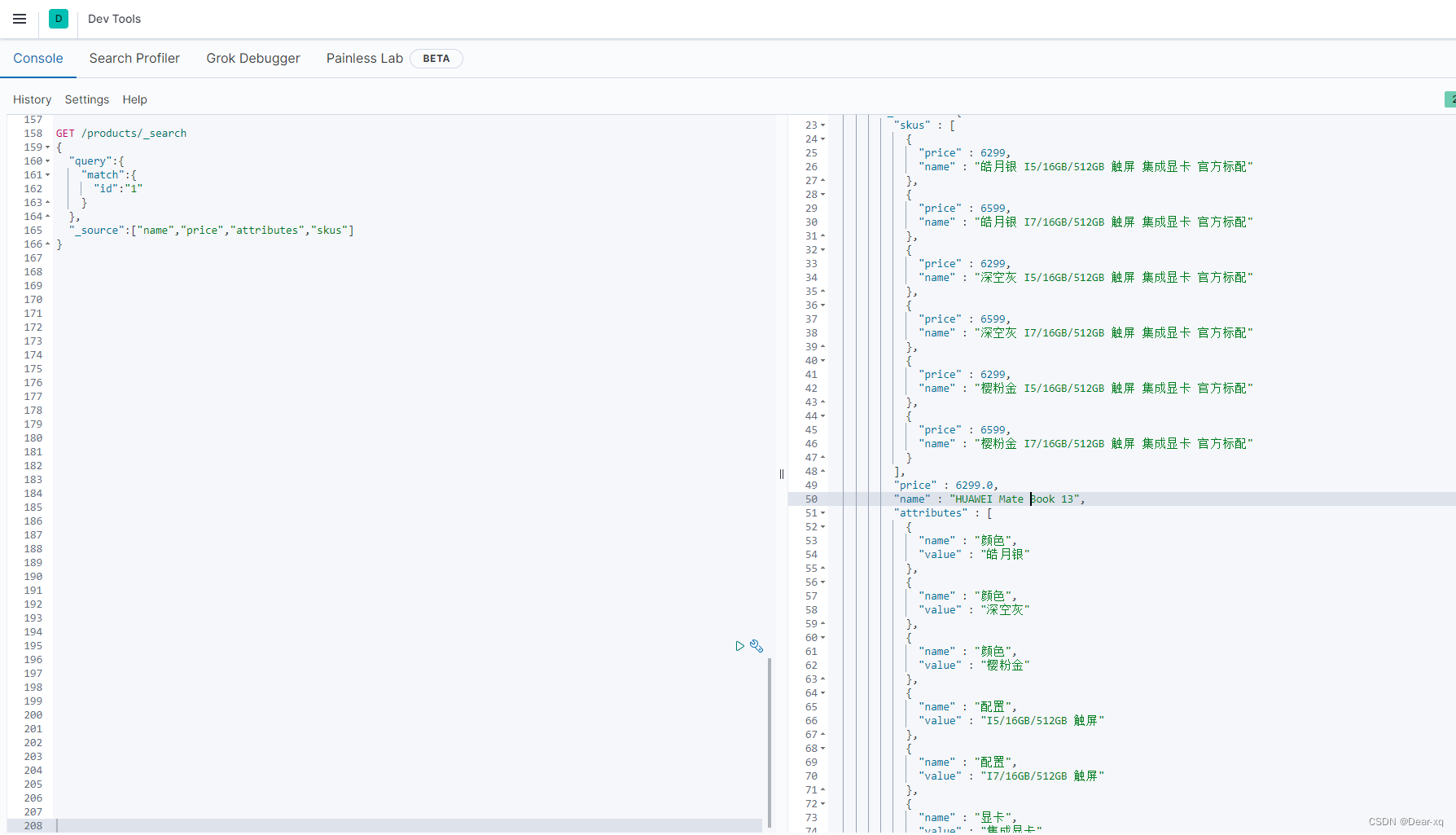
Task: Collapse output fold at line 60
Action: (x=822, y=638)
